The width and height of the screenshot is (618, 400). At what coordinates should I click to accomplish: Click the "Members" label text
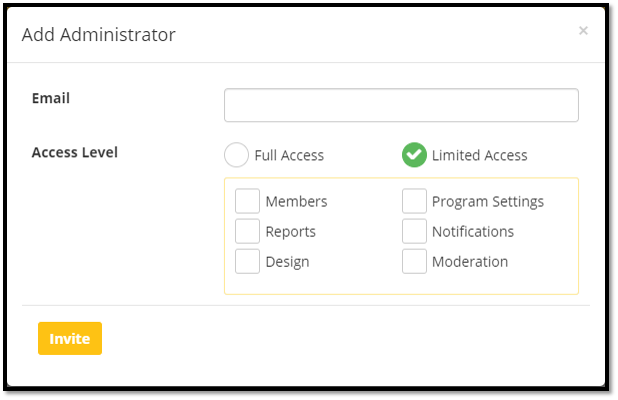pos(296,202)
